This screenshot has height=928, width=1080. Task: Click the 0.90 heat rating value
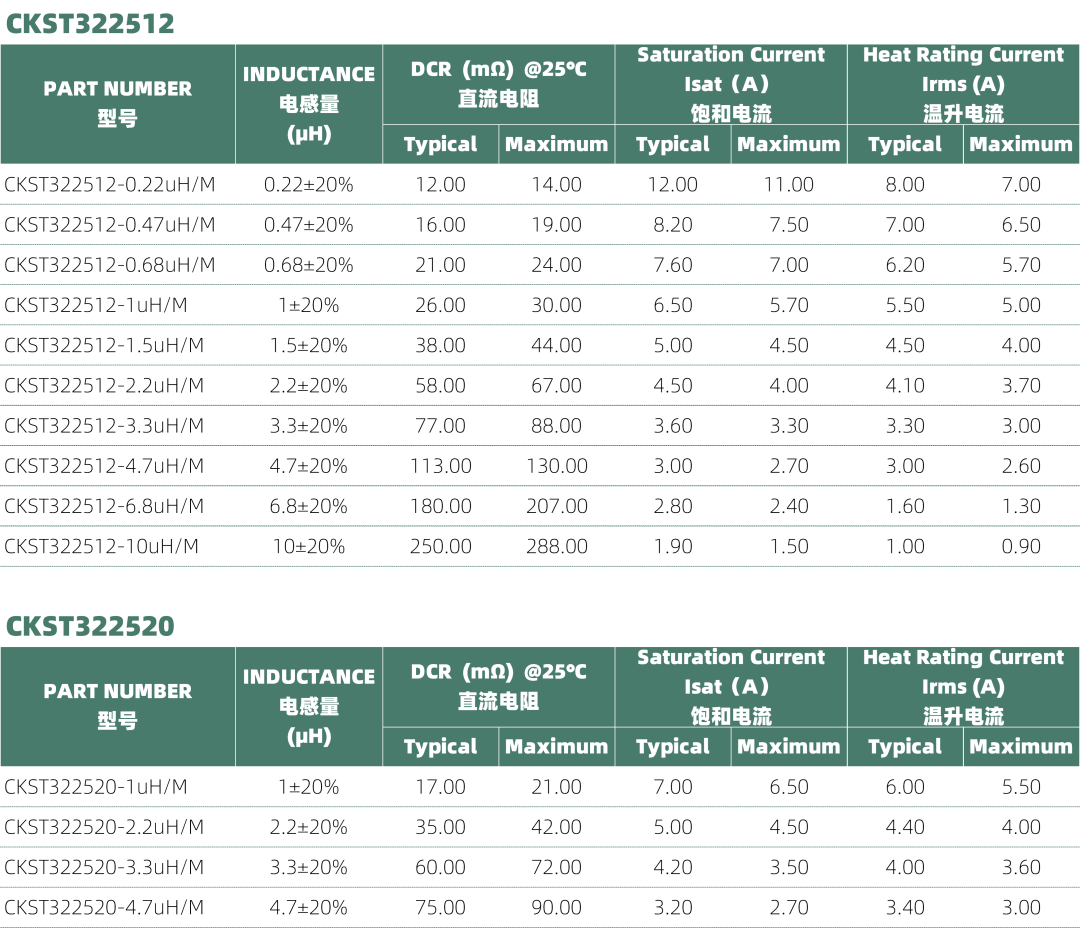[1021, 546]
